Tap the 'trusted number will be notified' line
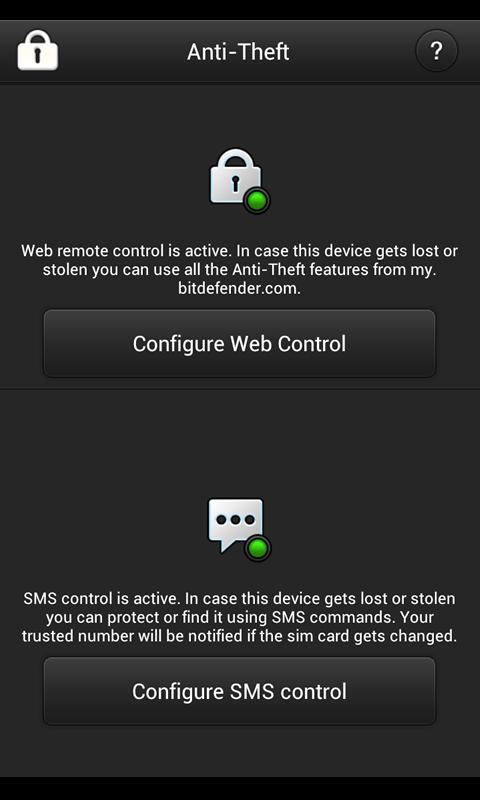The height and width of the screenshot is (800, 480). (239, 636)
